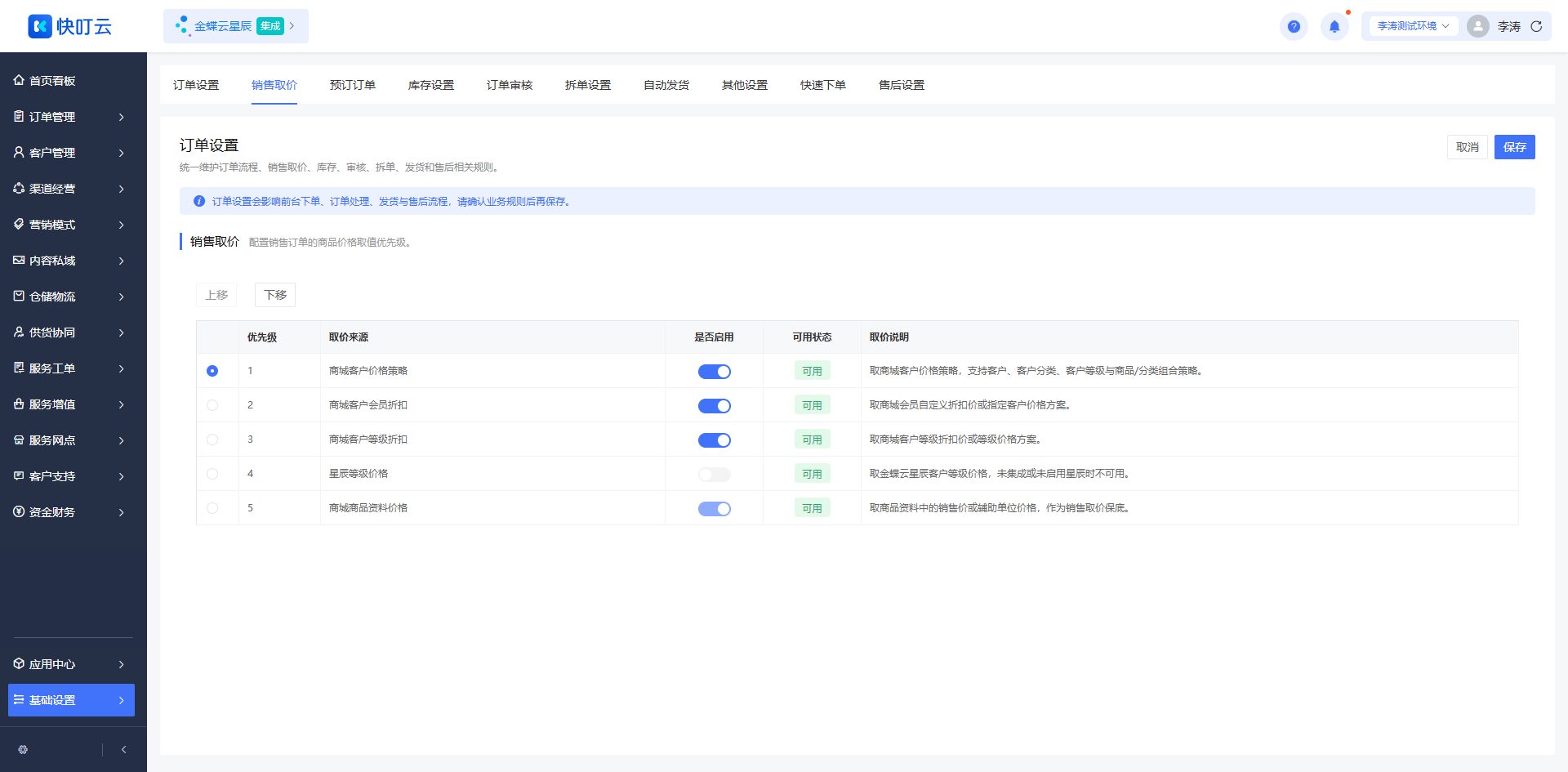Open help via the question mark icon
The height and width of the screenshot is (772, 1568).
click(x=1294, y=26)
